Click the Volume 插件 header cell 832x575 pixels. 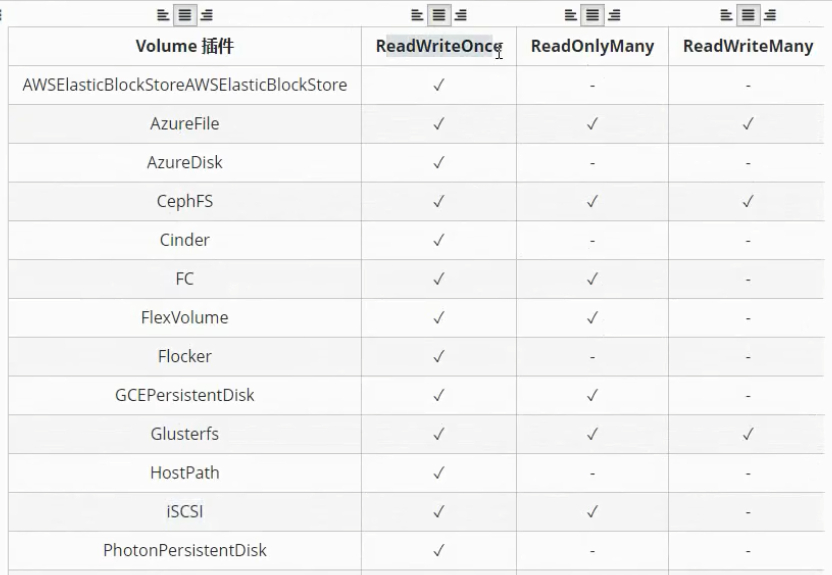(x=185, y=46)
